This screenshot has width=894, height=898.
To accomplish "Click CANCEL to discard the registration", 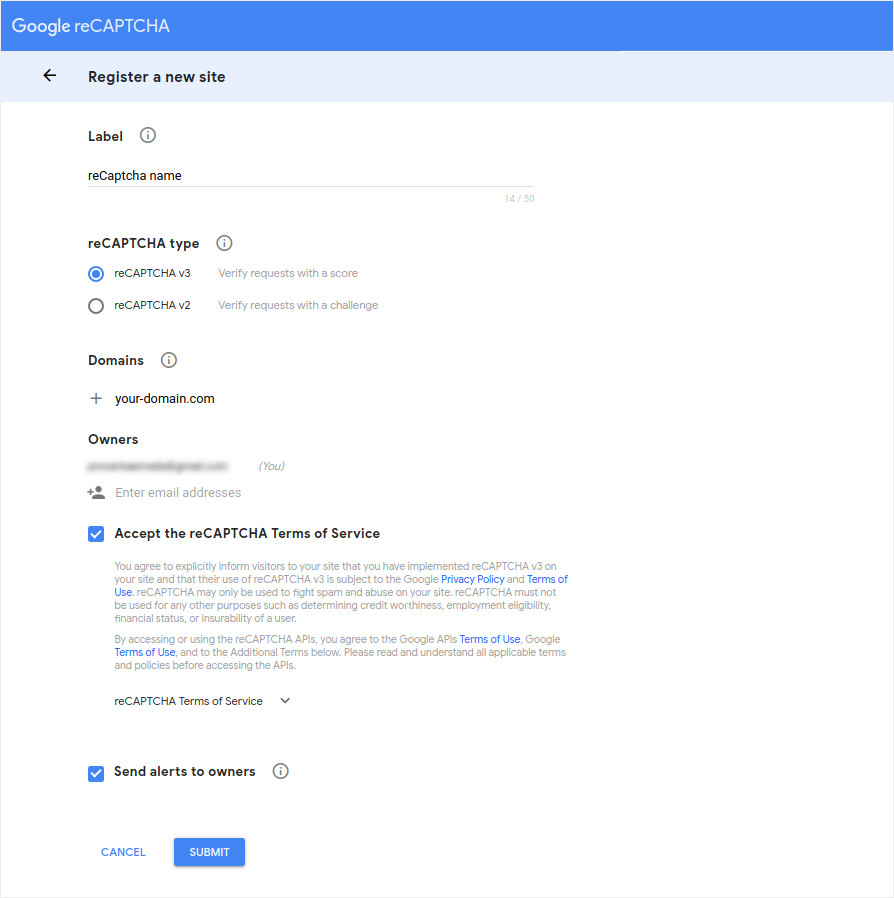I will pyautogui.click(x=122, y=851).
